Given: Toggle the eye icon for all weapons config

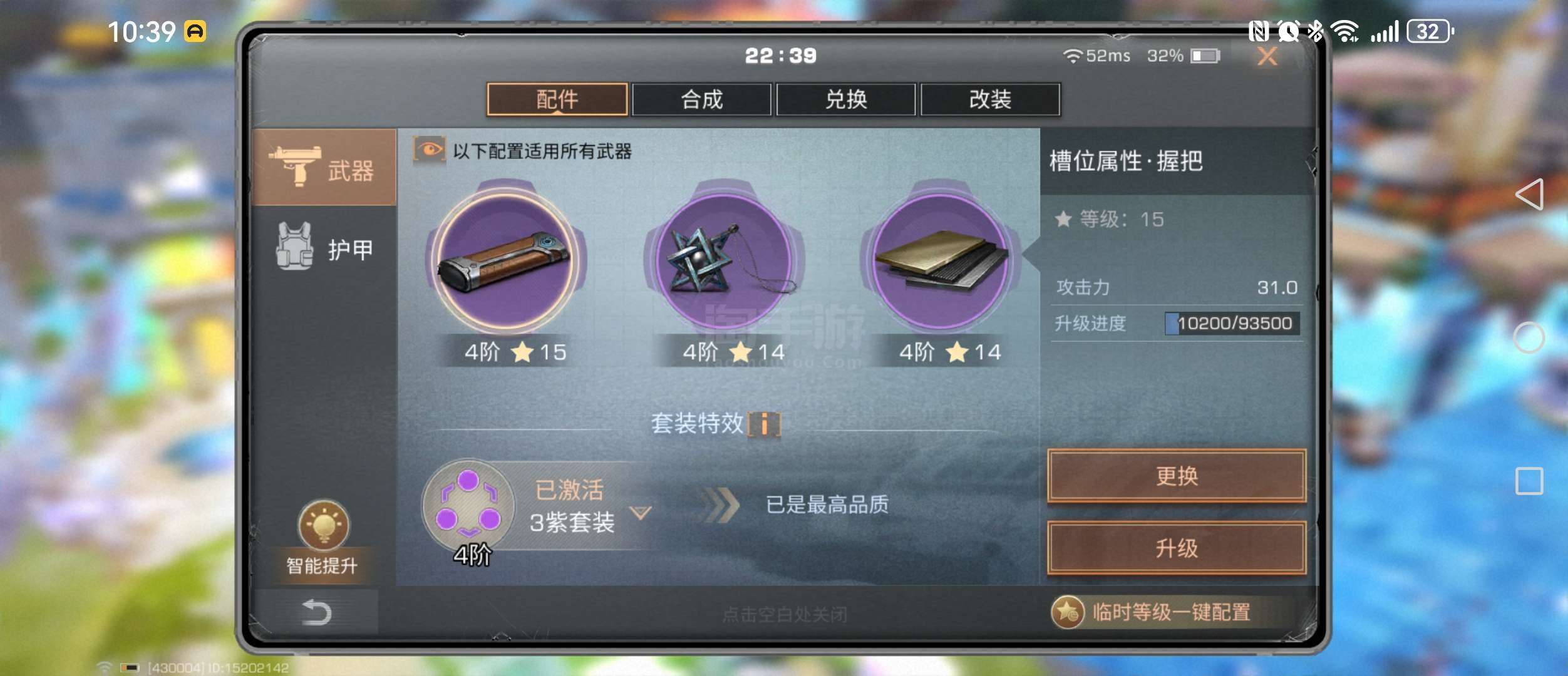Looking at the screenshot, I should [x=430, y=150].
